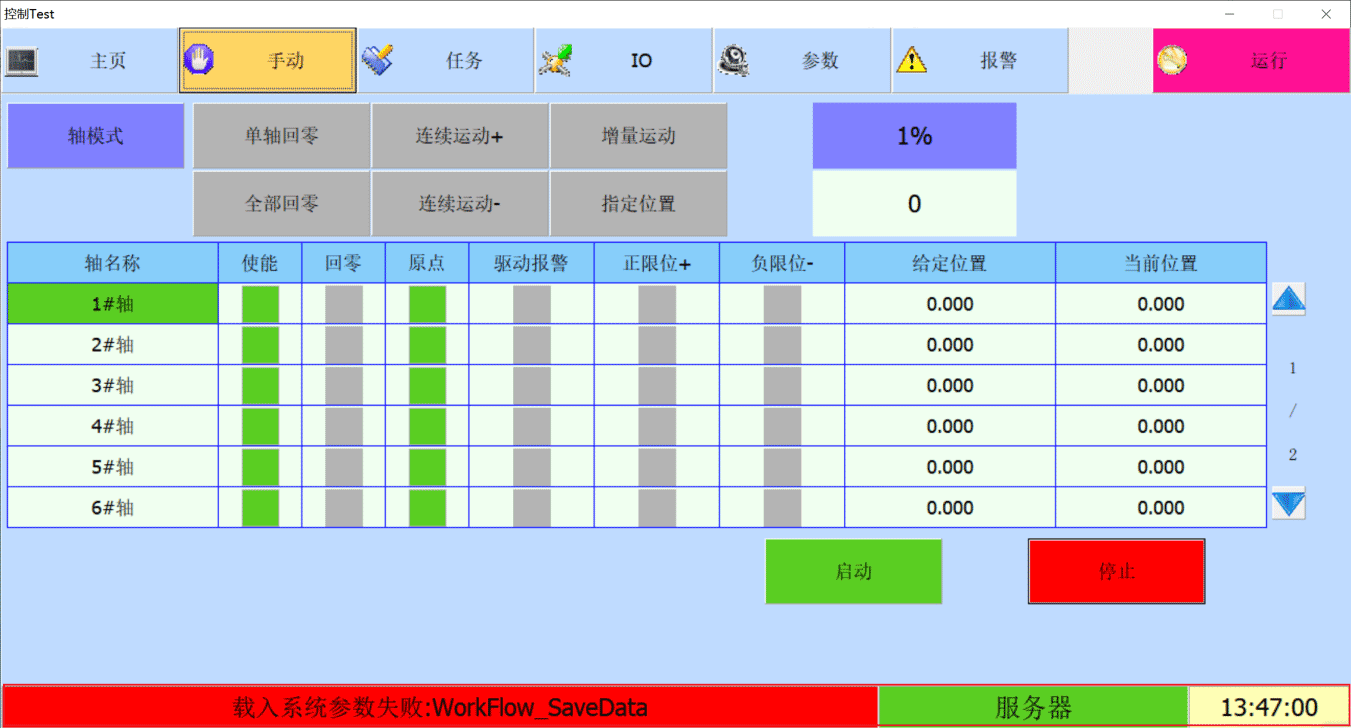Screen dimensions: 1351x728
Task: Click the IO tab tools icon
Action: click(555, 61)
